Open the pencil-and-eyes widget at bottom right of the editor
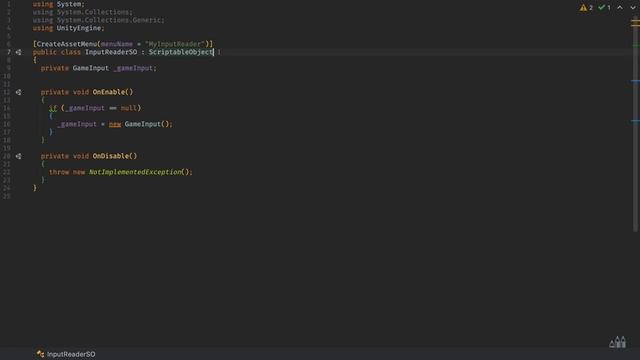This screenshot has width=640, height=360. (x=618, y=342)
